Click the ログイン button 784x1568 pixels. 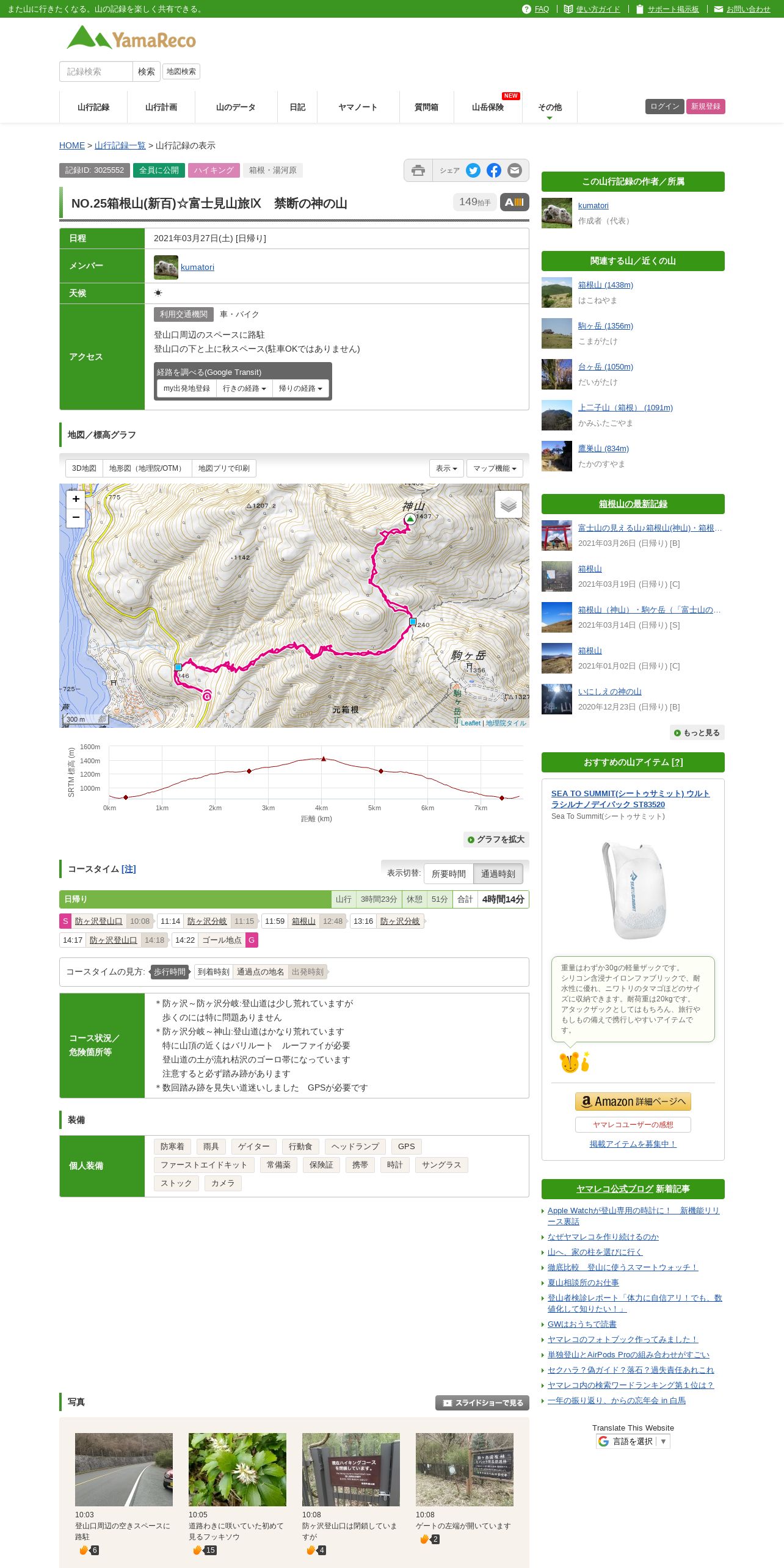tap(664, 106)
